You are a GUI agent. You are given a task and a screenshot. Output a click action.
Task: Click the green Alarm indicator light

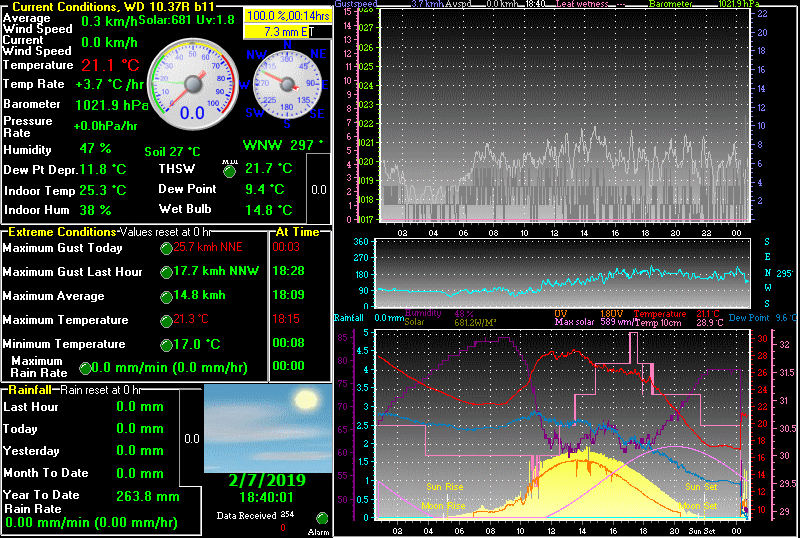click(x=322, y=519)
